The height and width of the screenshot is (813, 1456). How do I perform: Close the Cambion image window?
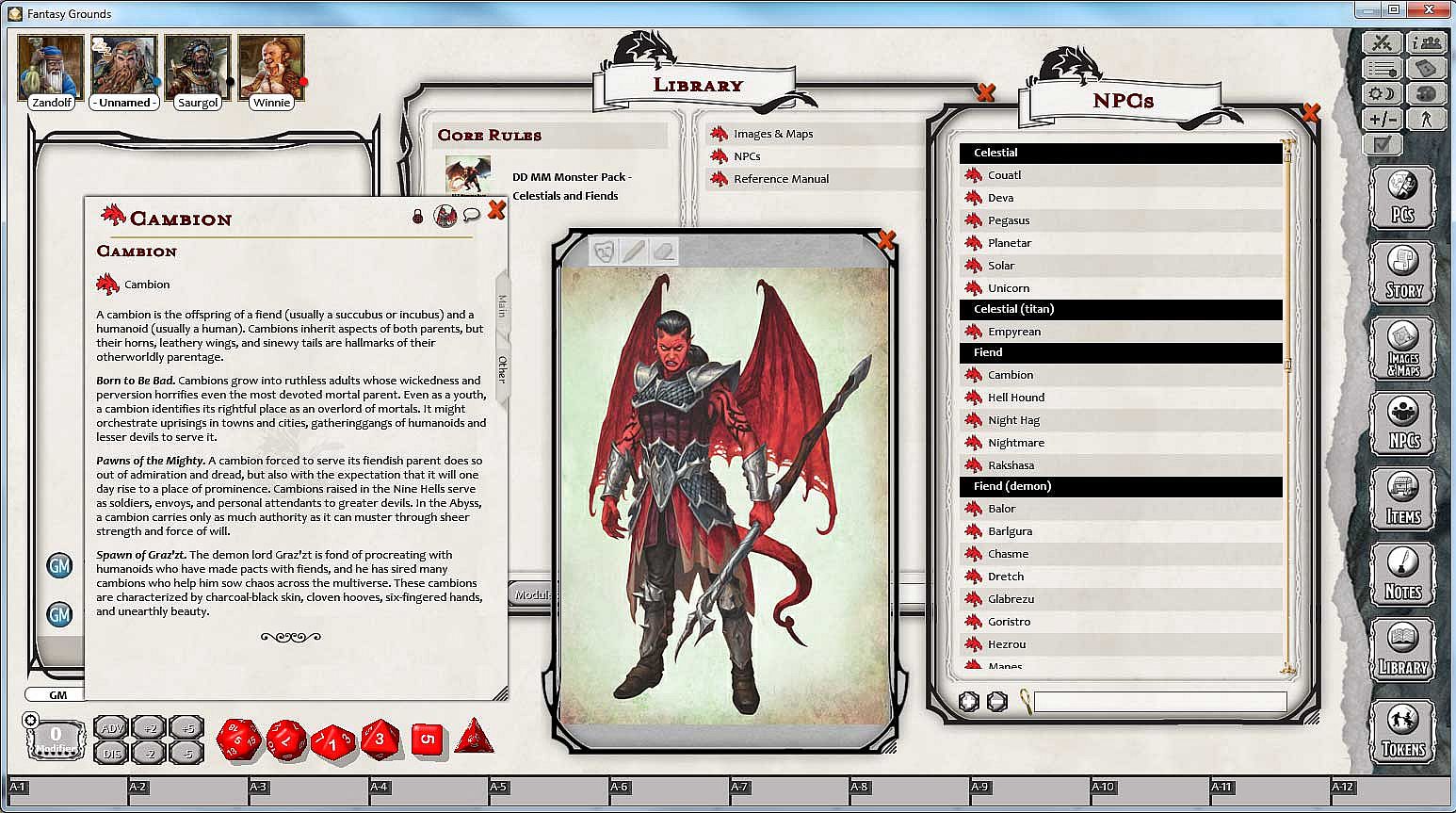pyautogui.click(x=885, y=239)
